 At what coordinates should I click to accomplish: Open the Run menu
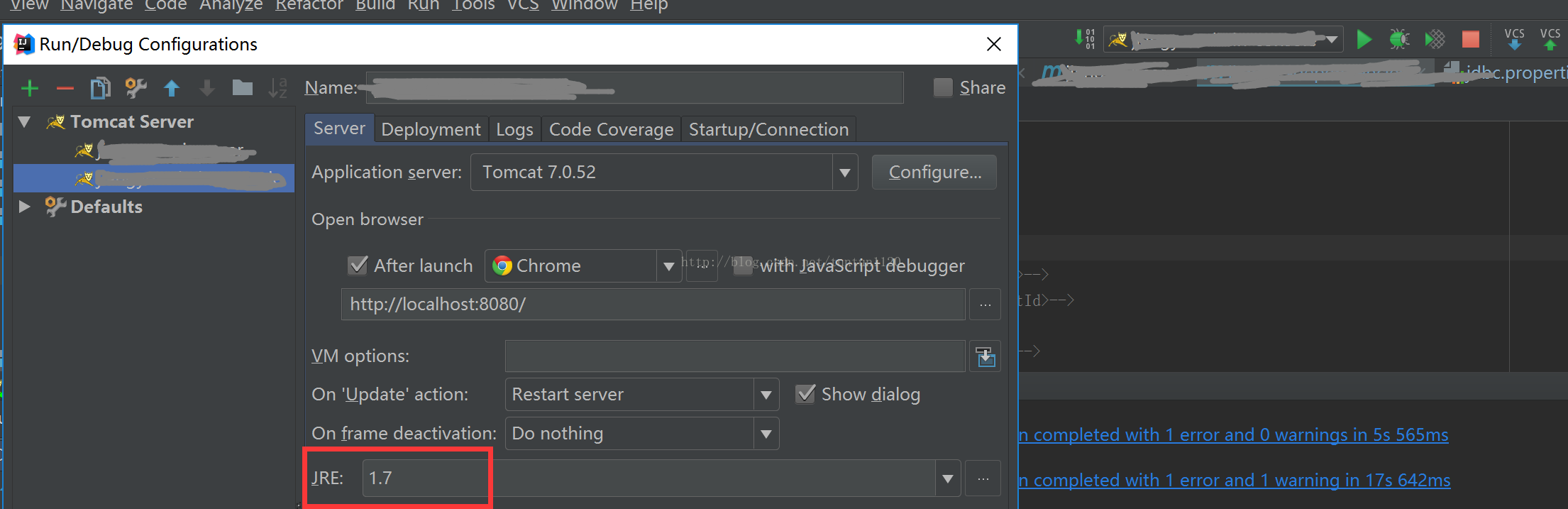[423, 6]
